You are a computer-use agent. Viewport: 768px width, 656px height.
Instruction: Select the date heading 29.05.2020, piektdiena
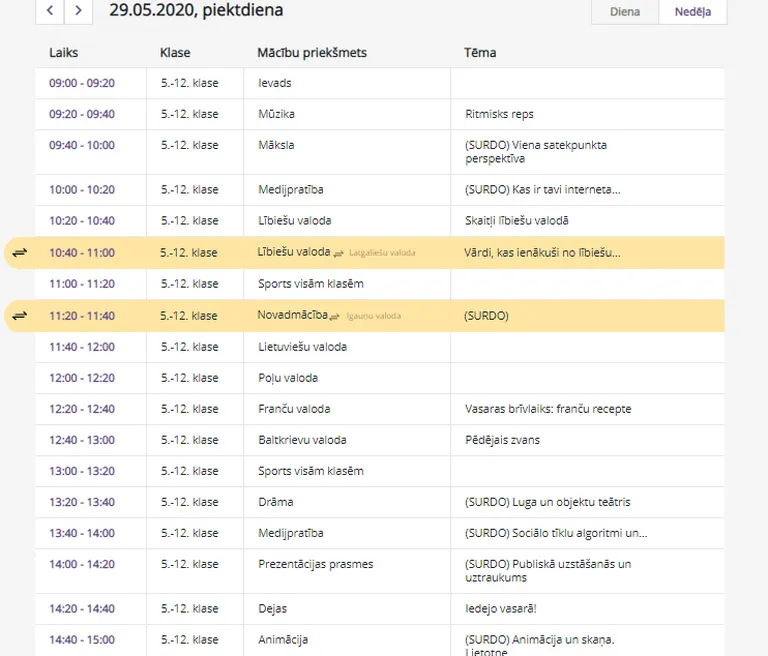[x=196, y=10]
